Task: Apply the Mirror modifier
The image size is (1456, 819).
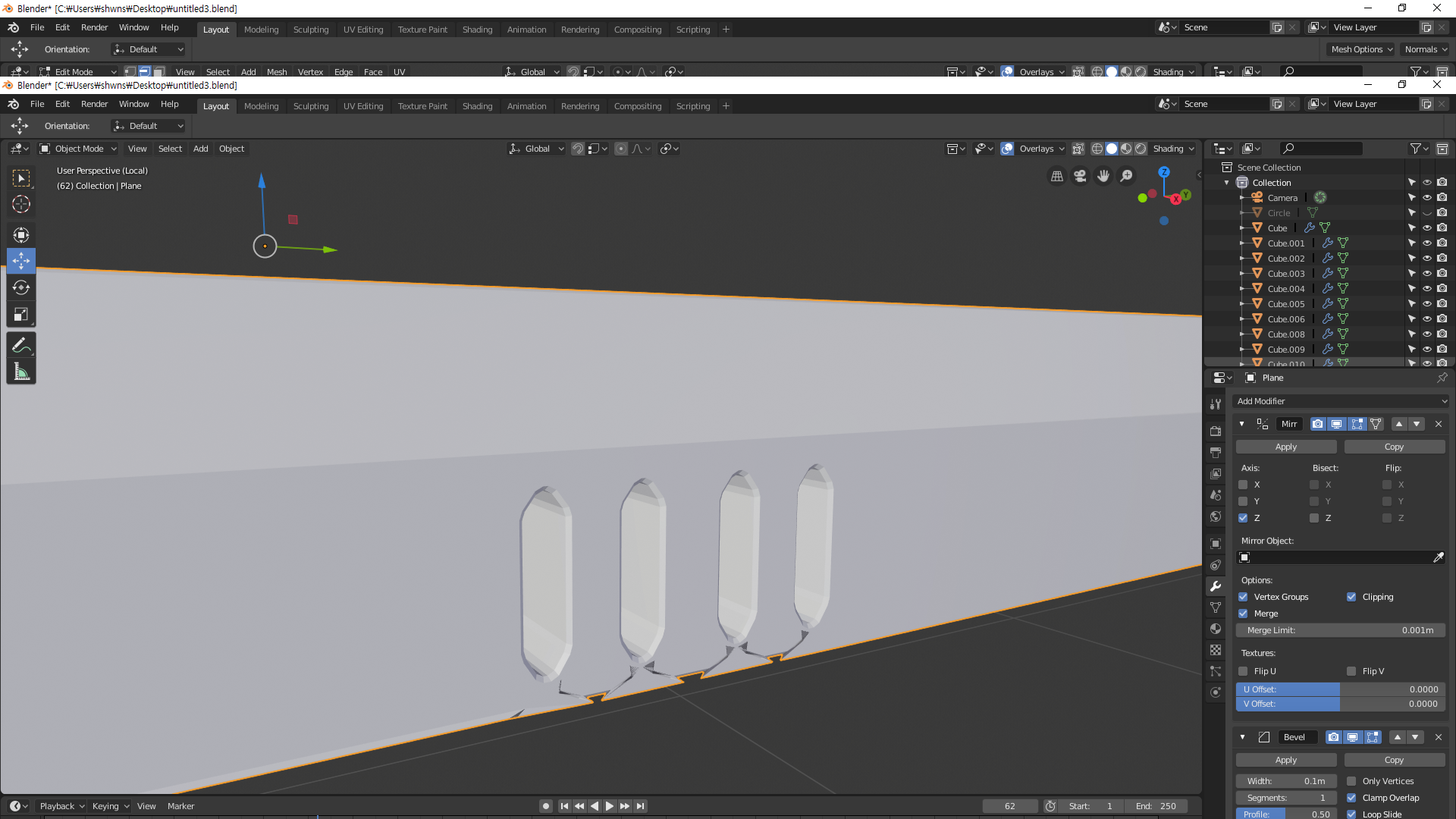Action: click(1285, 447)
